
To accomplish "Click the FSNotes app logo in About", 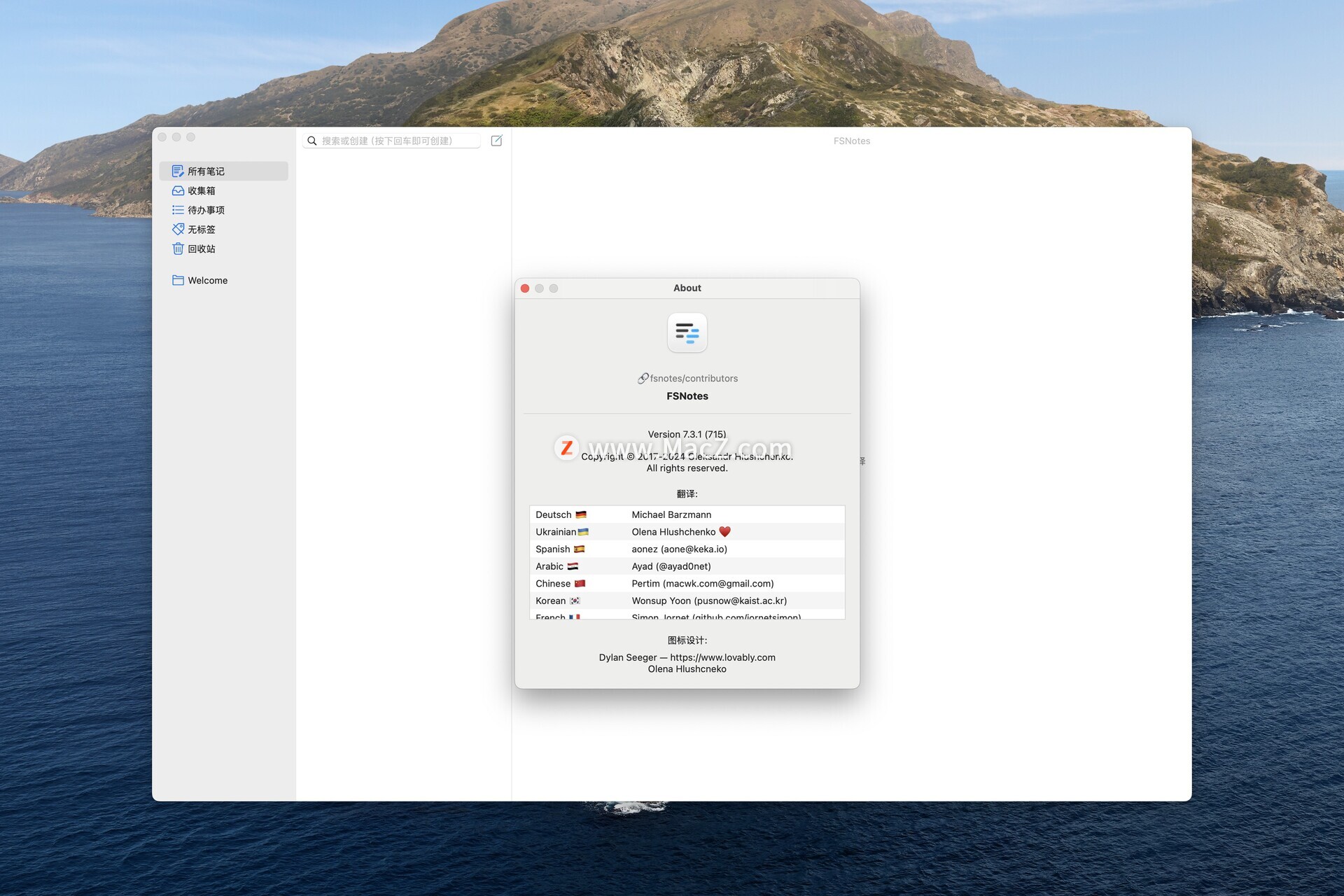I will (x=687, y=332).
